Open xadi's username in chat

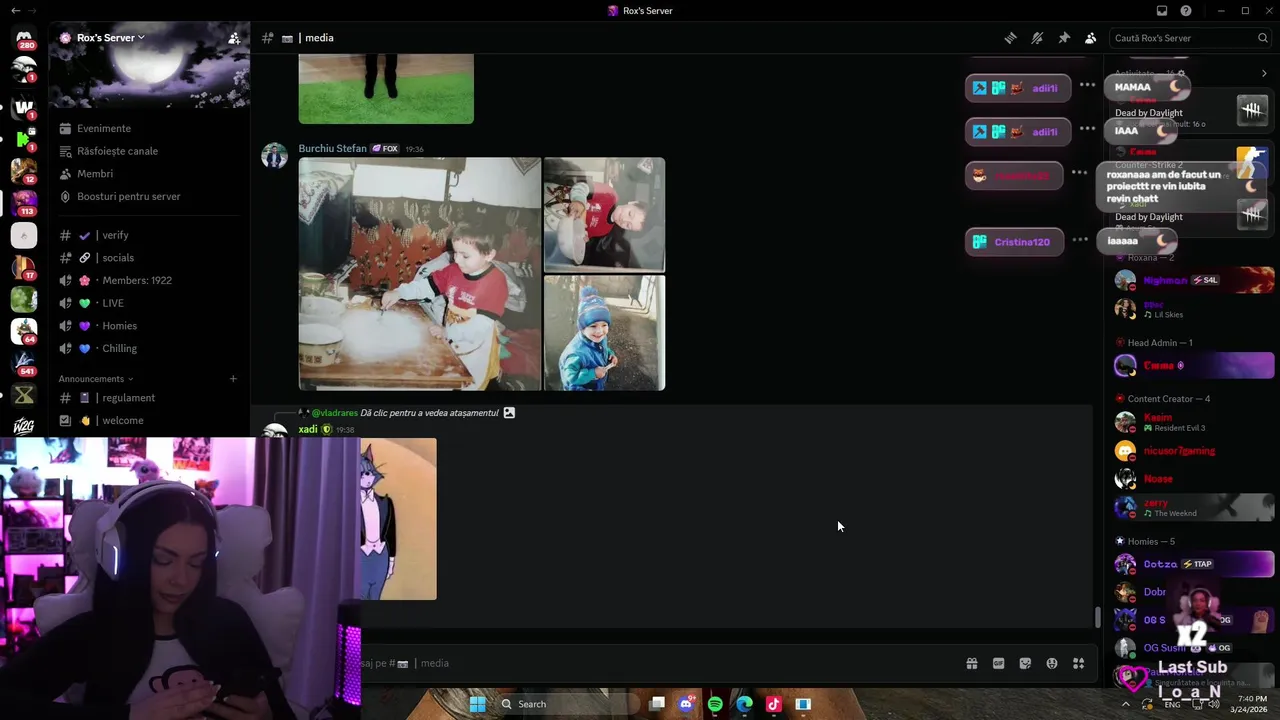tap(308, 429)
